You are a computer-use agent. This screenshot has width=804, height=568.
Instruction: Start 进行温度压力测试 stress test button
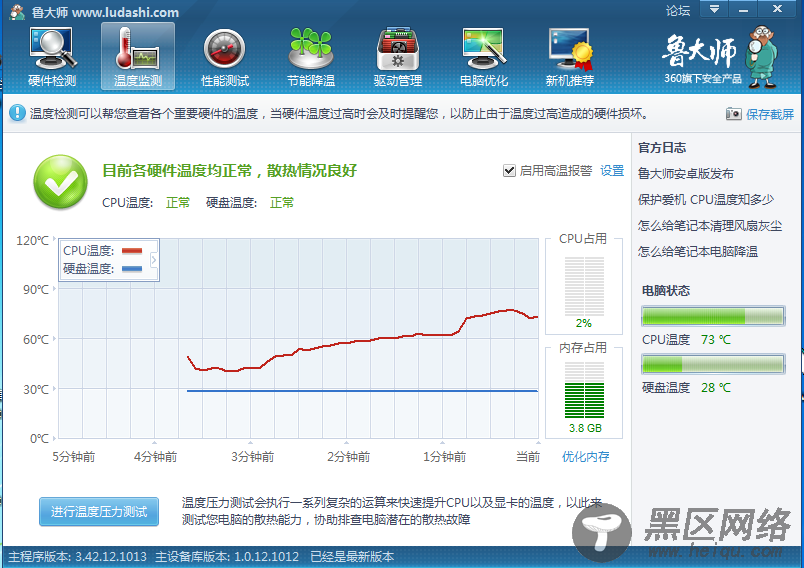(x=99, y=511)
